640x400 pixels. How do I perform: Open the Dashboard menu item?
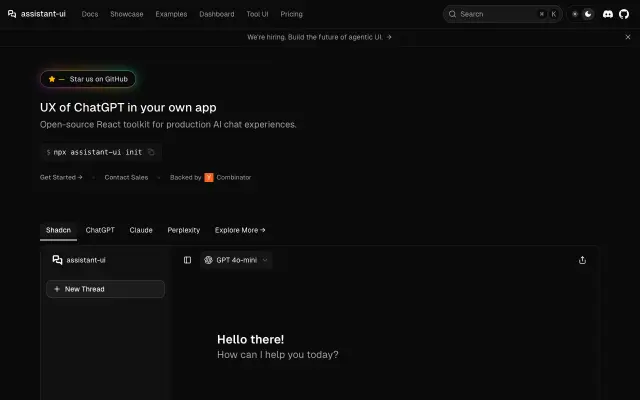217,14
